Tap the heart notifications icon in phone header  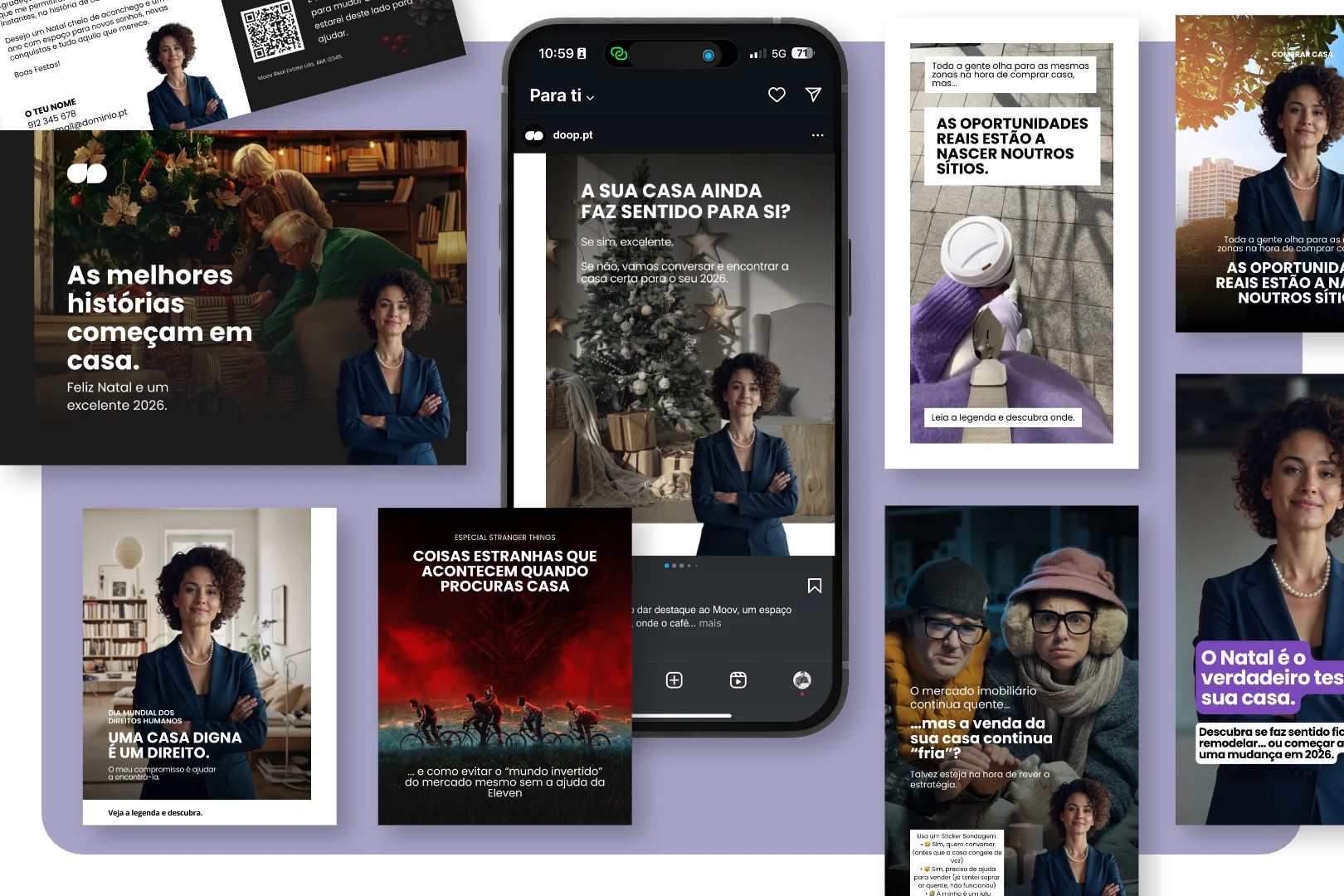pyautogui.click(x=777, y=95)
